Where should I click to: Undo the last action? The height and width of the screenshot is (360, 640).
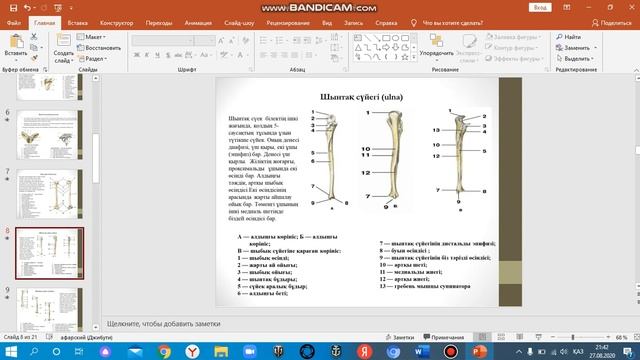27,8
